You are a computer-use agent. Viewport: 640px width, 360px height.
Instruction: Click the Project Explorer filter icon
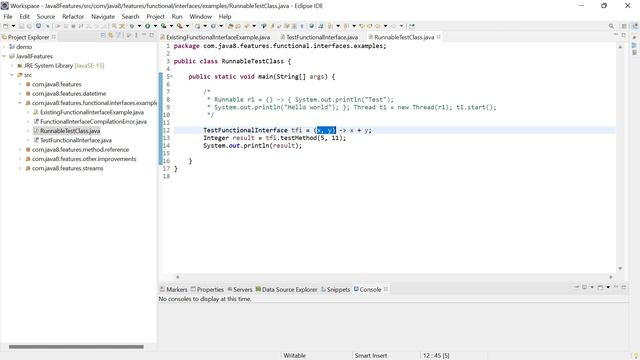[x=118, y=36]
